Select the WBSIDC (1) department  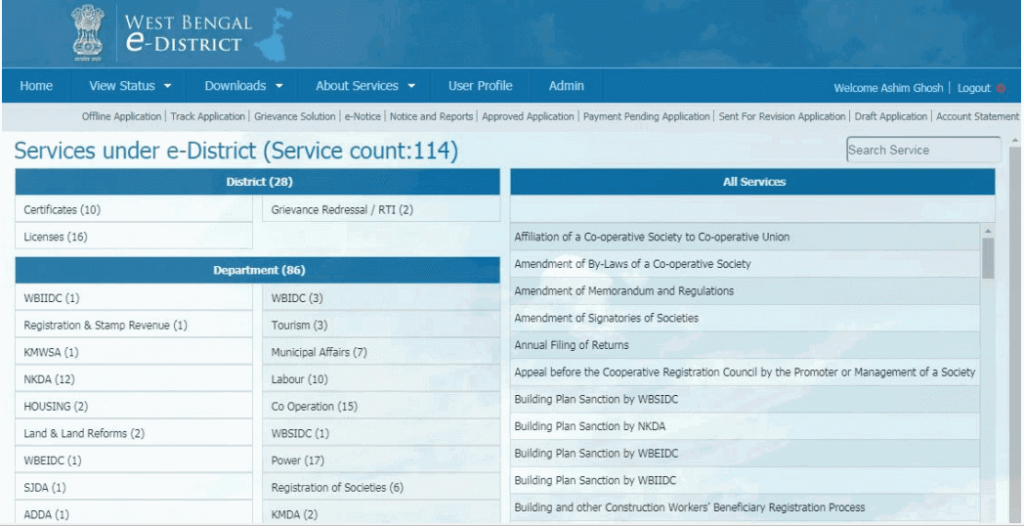(381, 433)
